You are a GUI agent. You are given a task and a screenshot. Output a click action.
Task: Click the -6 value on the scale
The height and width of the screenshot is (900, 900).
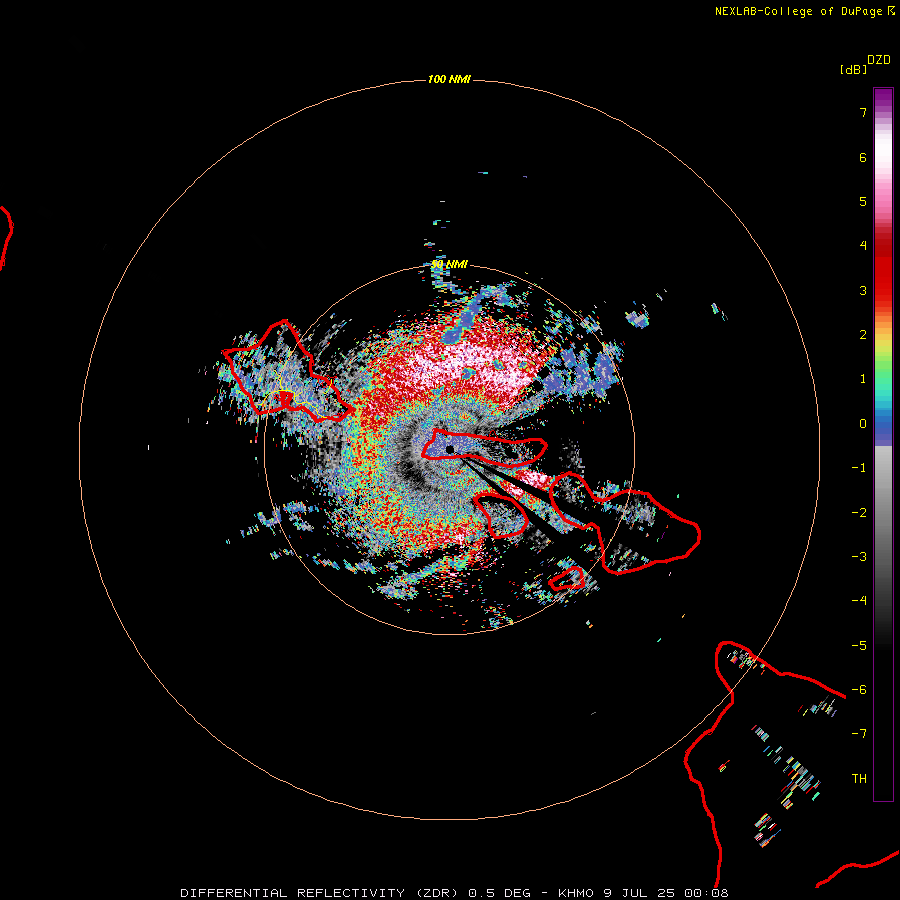coord(859,690)
